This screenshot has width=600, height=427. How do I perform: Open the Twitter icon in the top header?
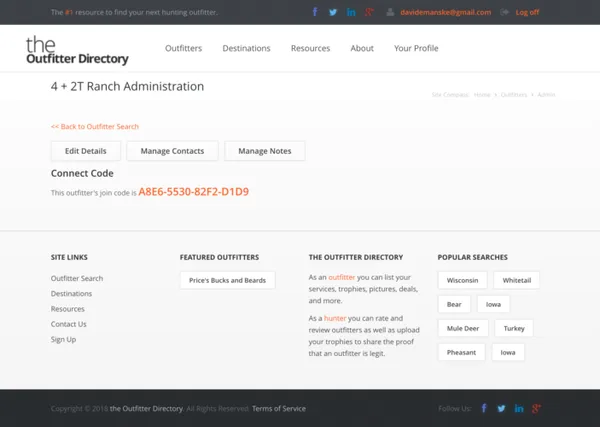point(333,12)
